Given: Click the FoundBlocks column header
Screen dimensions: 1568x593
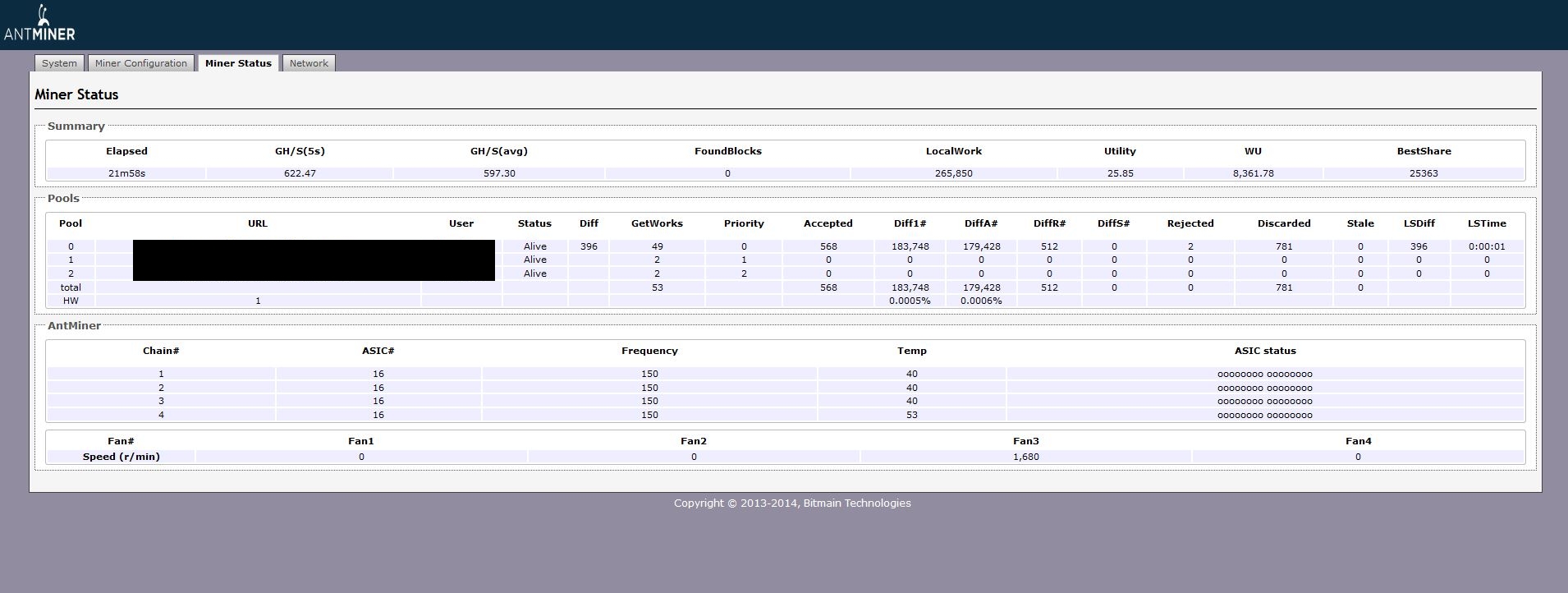Looking at the screenshot, I should click(727, 151).
